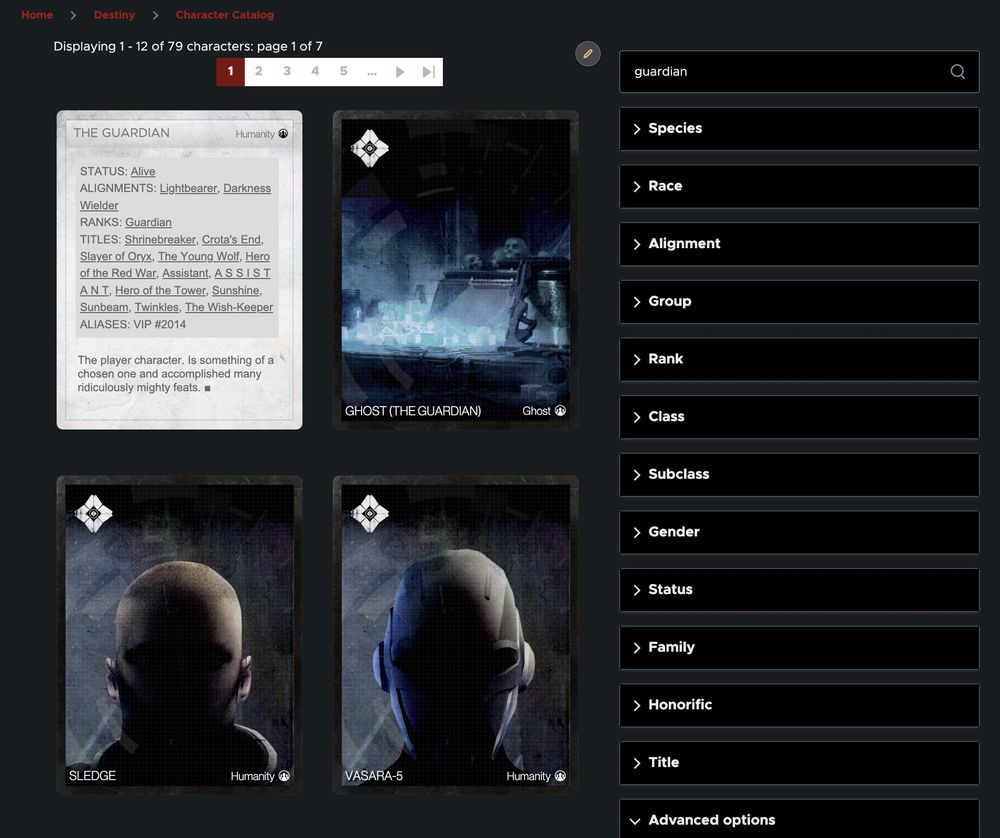Click the Guardian rank link

coord(148,222)
